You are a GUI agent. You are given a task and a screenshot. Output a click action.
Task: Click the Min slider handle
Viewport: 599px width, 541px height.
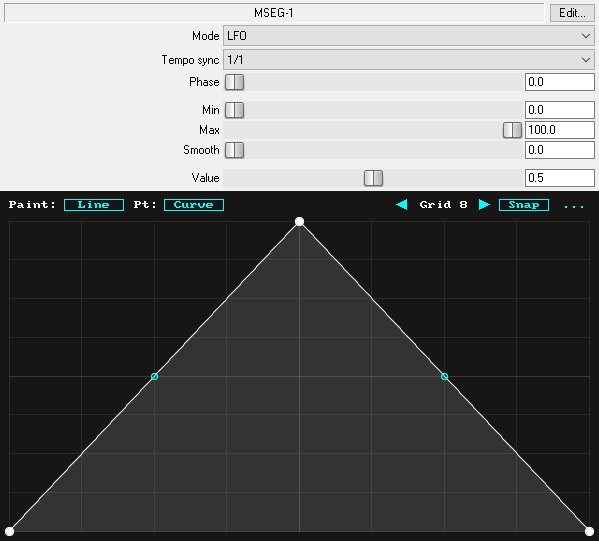234,110
